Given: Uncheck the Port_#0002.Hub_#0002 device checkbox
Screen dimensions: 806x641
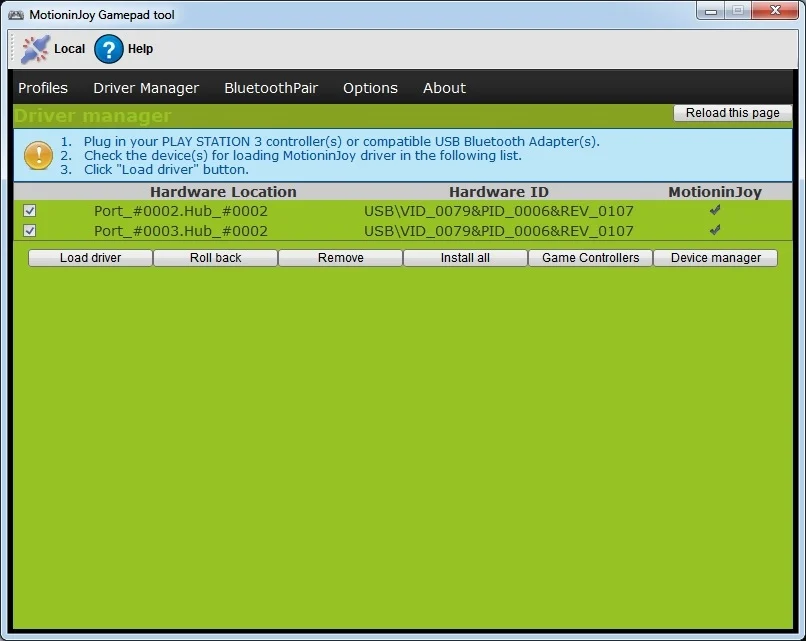Looking at the screenshot, I should [29, 211].
